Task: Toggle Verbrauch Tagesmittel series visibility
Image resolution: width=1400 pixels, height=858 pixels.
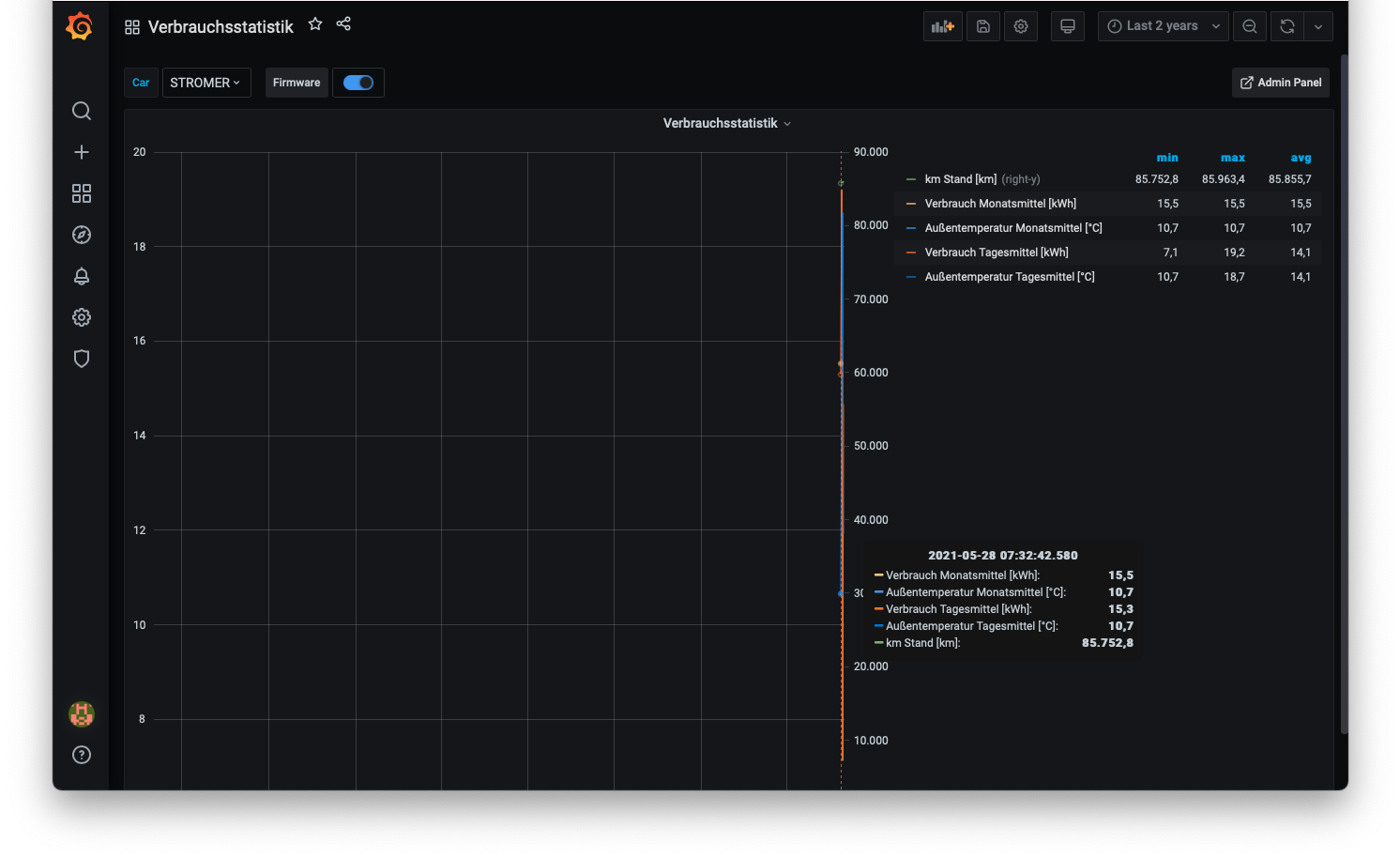Action: 996,253
